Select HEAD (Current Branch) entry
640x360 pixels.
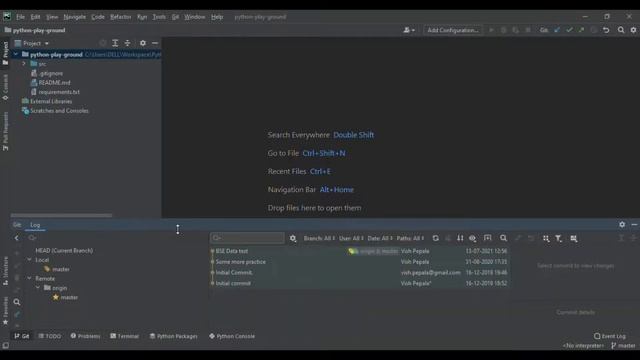click(x=64, y=251)
